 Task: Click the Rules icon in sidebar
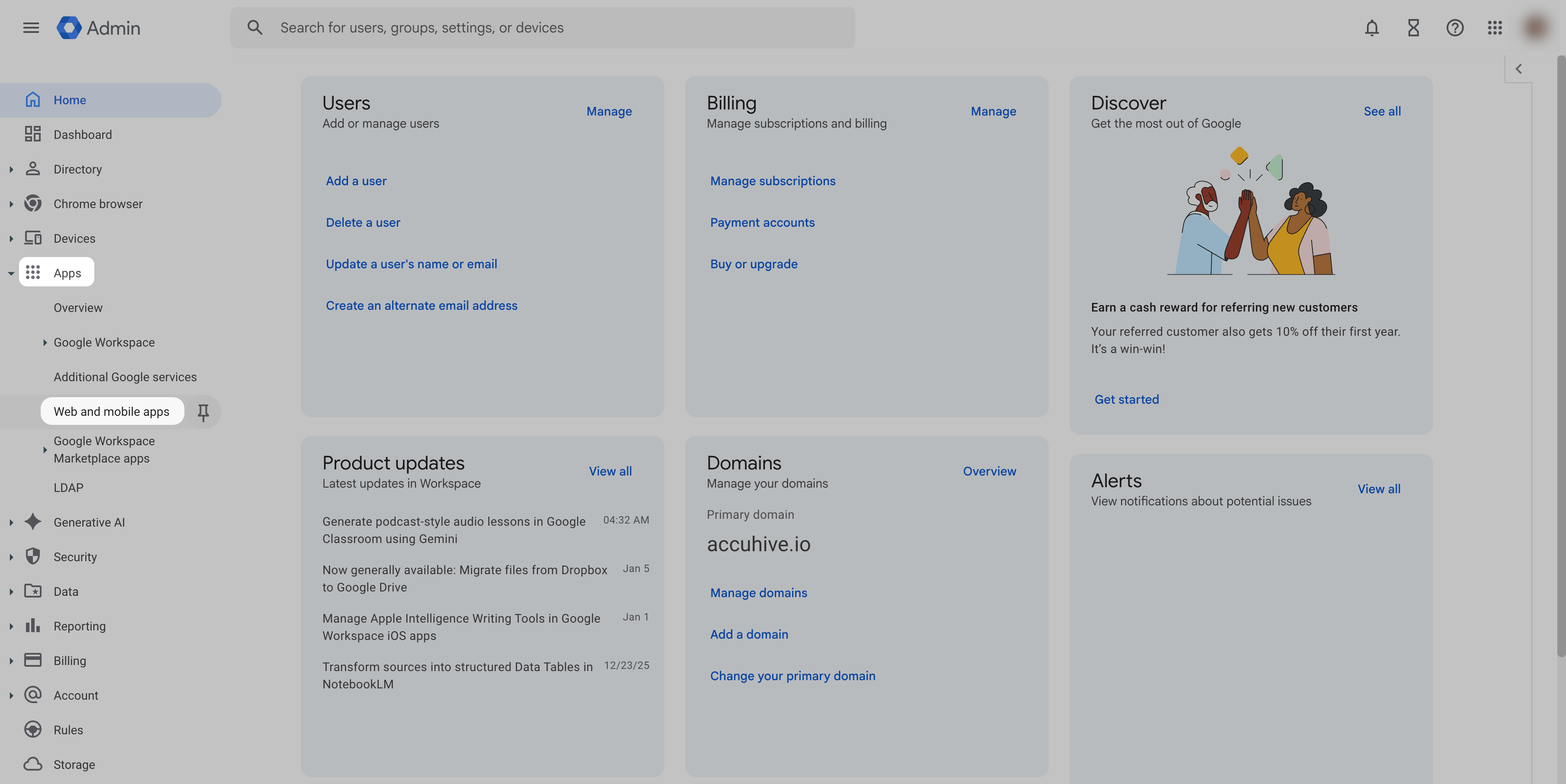33,729
